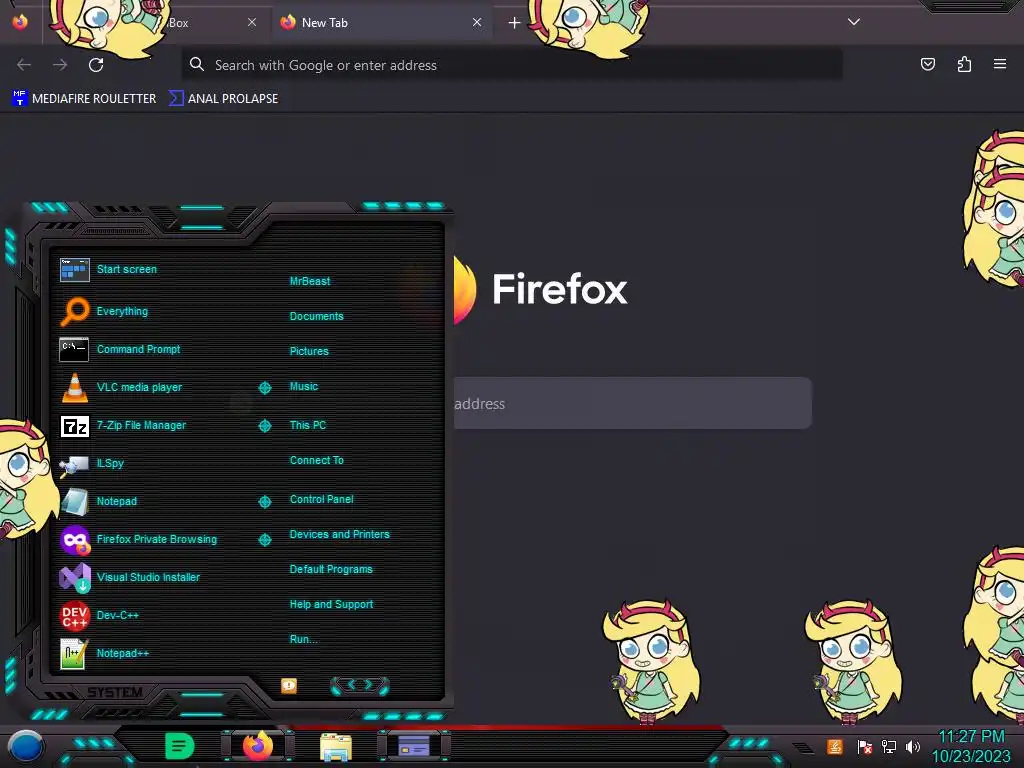Open MrBeast user folder link

(x=310, y=281)
